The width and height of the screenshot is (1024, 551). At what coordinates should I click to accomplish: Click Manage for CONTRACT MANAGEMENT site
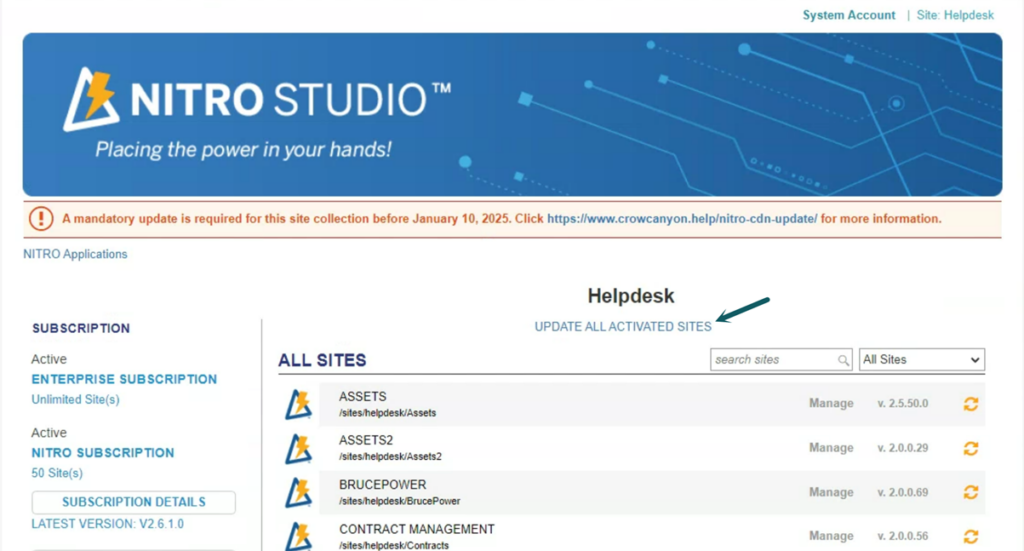[x=831, y=536]
